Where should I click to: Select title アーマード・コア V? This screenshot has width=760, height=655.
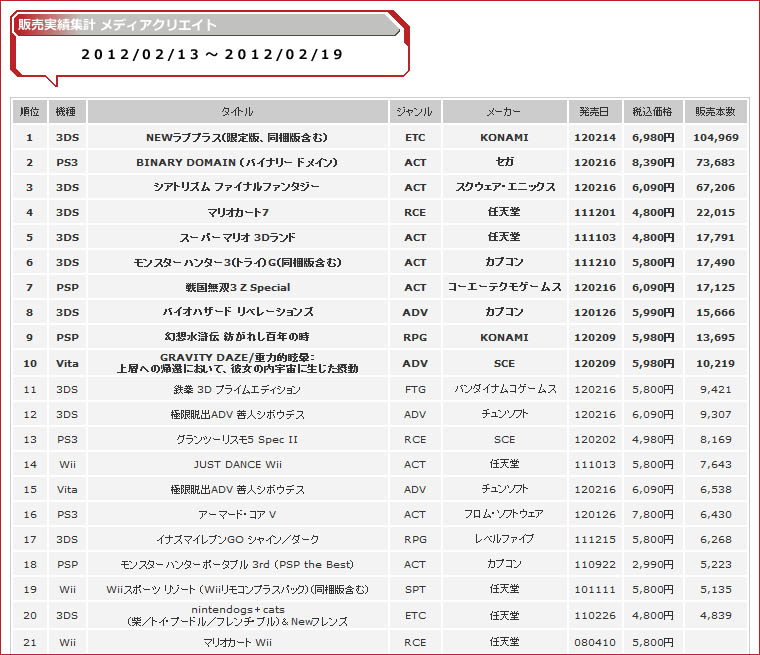point(238,514)
